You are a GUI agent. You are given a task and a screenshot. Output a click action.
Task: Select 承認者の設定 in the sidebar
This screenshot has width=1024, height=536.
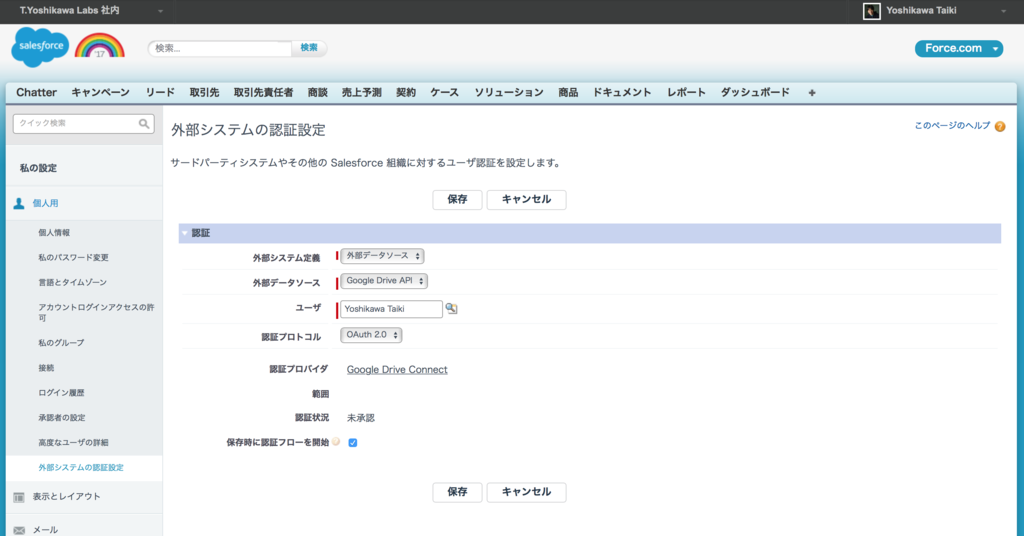[61, 418]
